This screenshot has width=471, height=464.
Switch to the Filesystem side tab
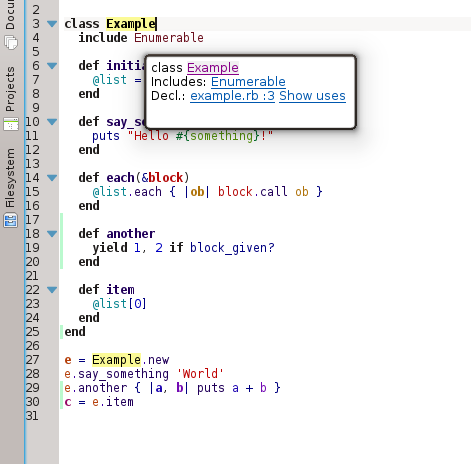coord(10,178)
